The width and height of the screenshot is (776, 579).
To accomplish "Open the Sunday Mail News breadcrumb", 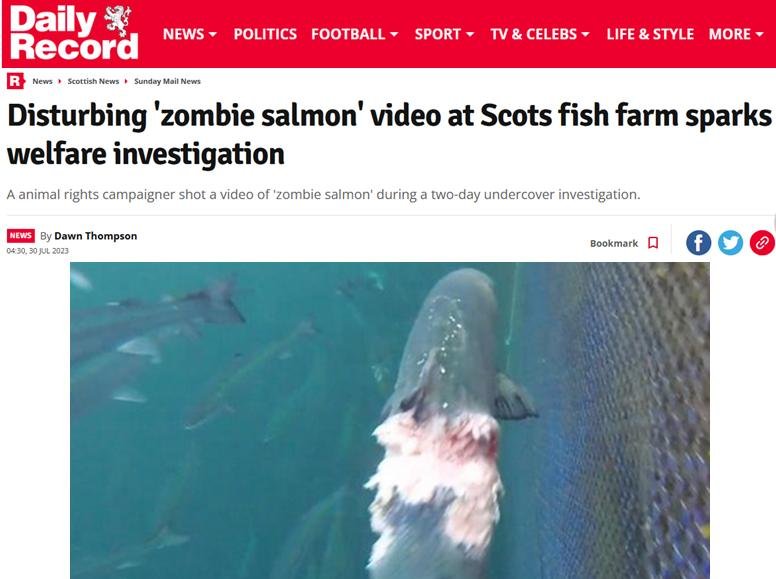I will [x=167, y=81].
